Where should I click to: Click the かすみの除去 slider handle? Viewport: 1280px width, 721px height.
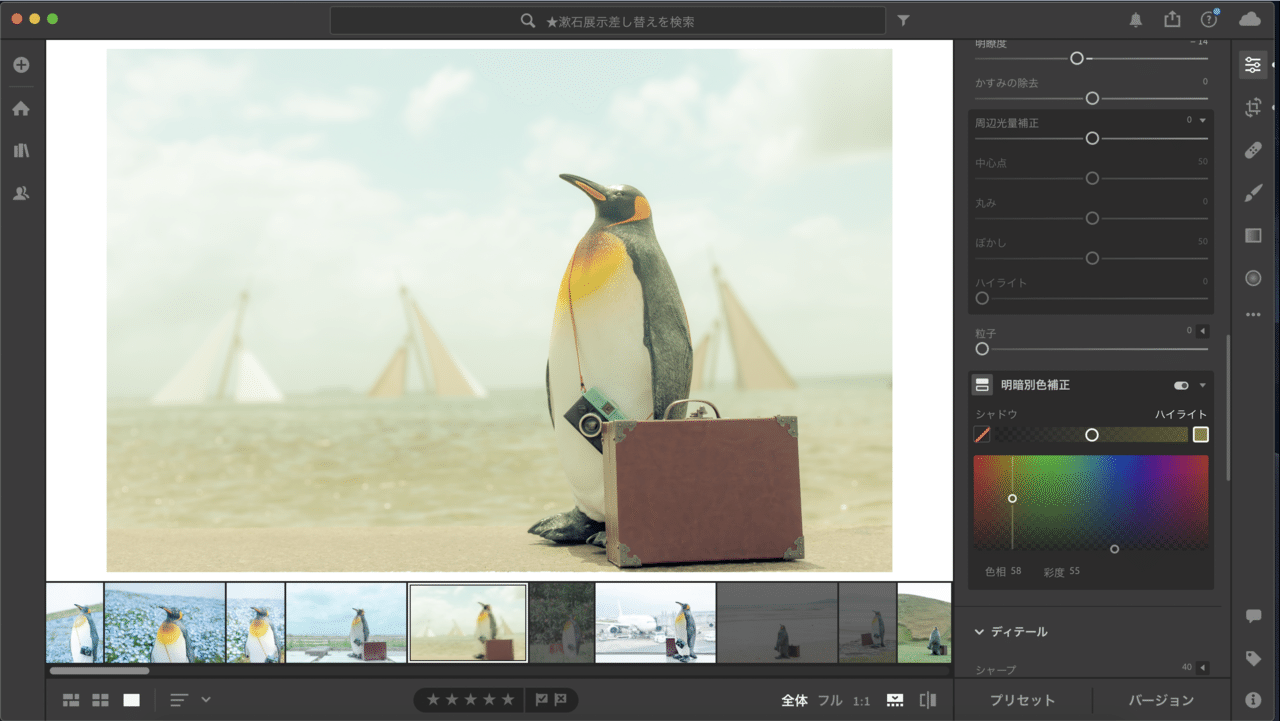coord(1092,98)
